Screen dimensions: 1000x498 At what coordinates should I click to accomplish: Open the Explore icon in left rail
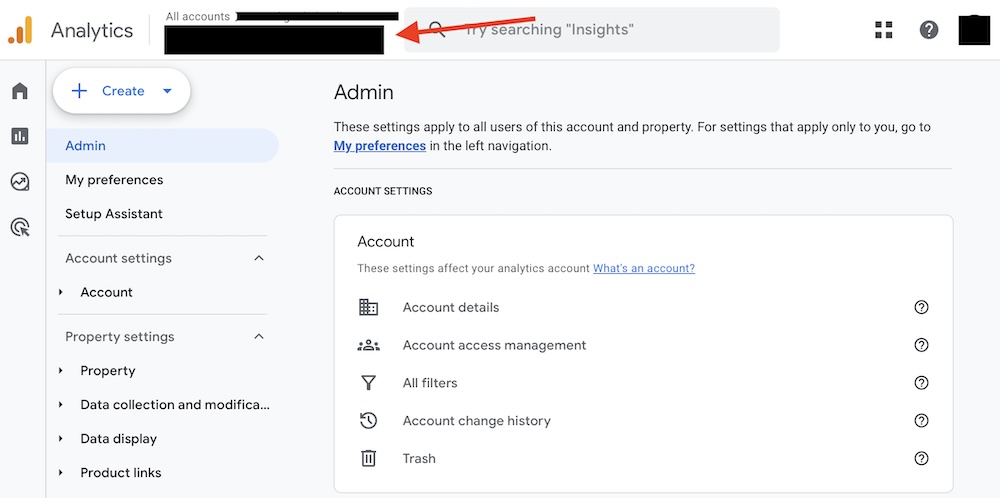click(20, 182)
